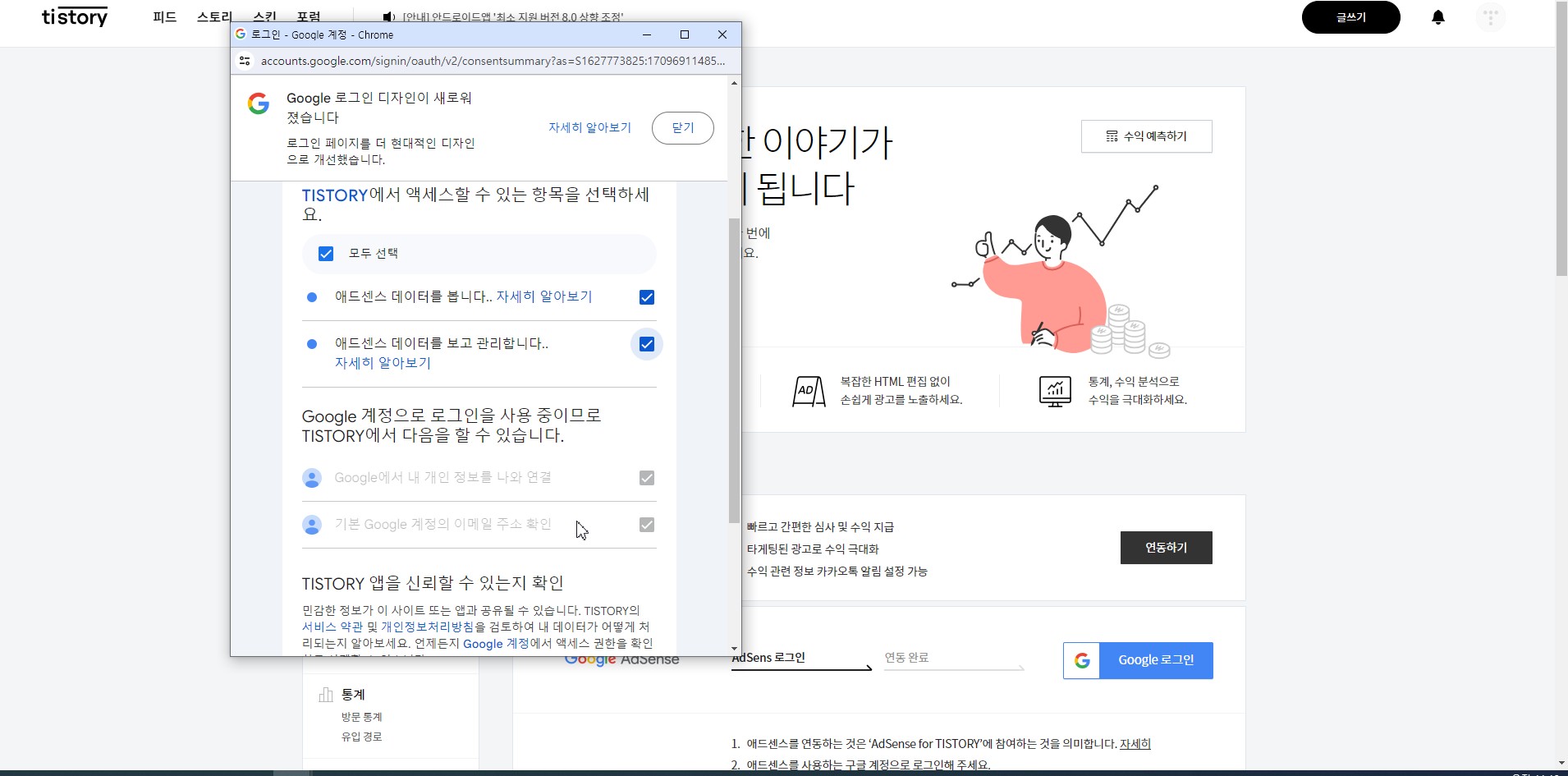1568x776 pixels.
Task: Open the 개인정보처리방침 link
Action: point(428,627)
